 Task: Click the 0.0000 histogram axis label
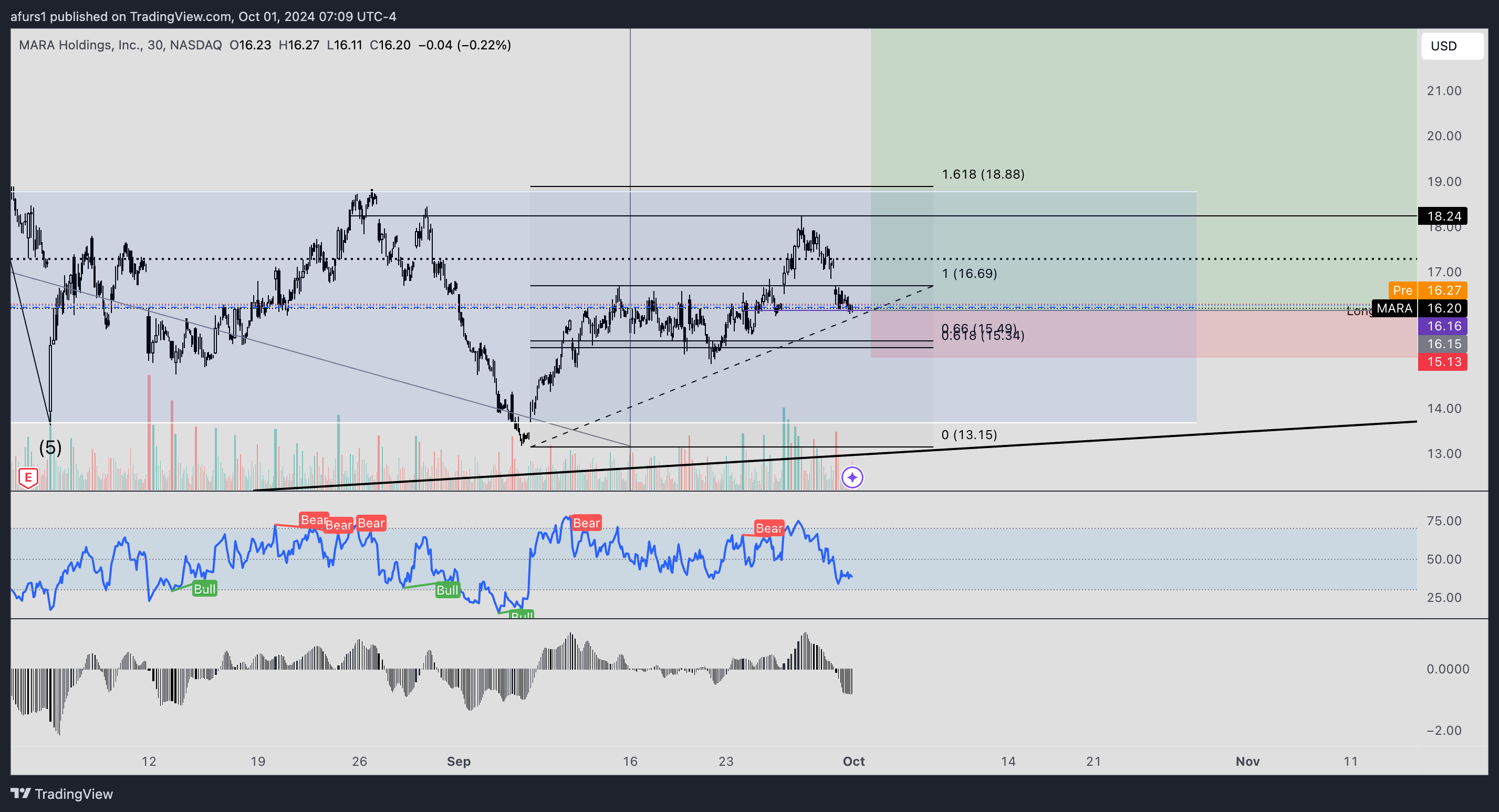point(1447,669)
